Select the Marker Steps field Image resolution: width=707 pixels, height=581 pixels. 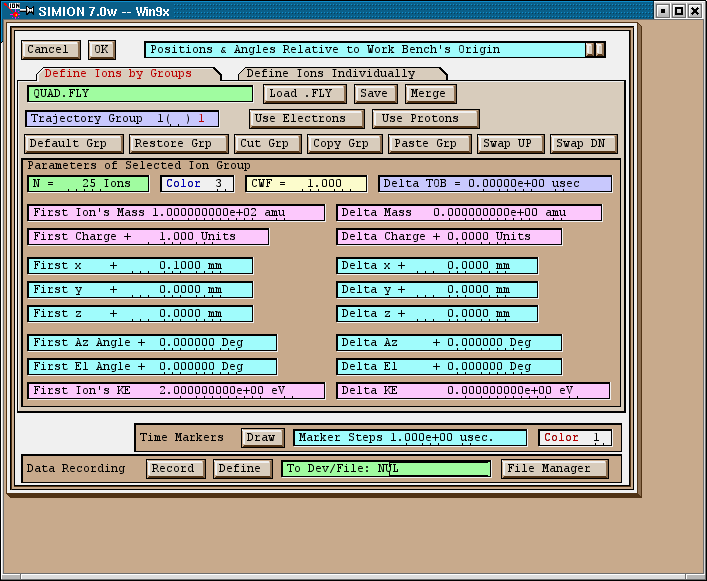tap(410, 438)
